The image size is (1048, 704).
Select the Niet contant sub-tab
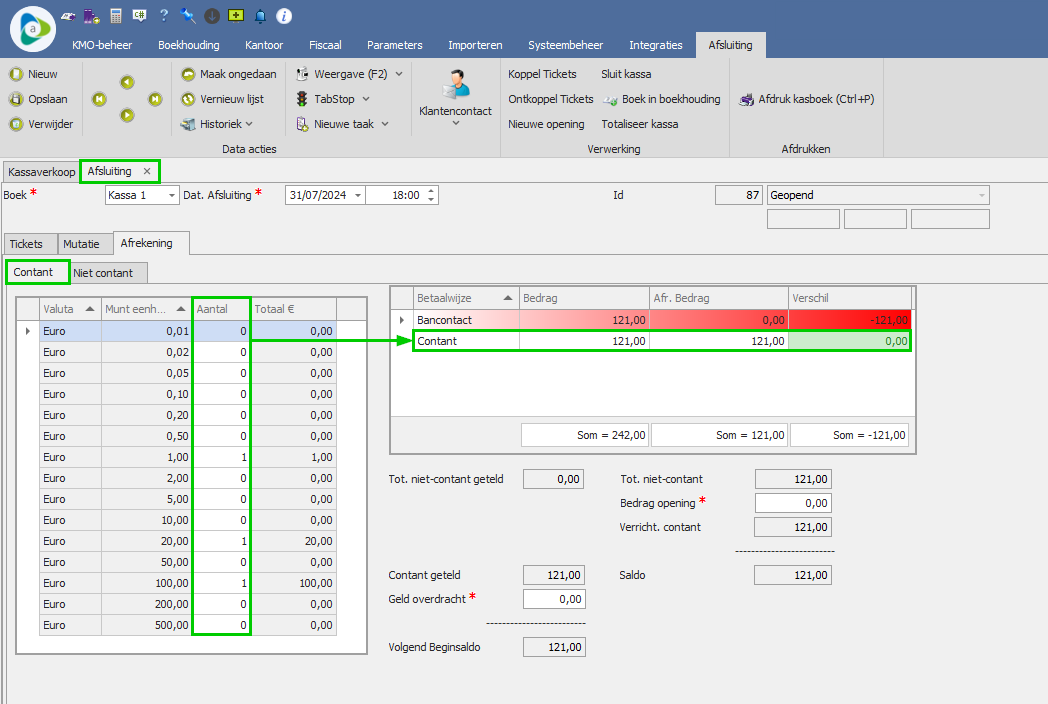point(103,273)
